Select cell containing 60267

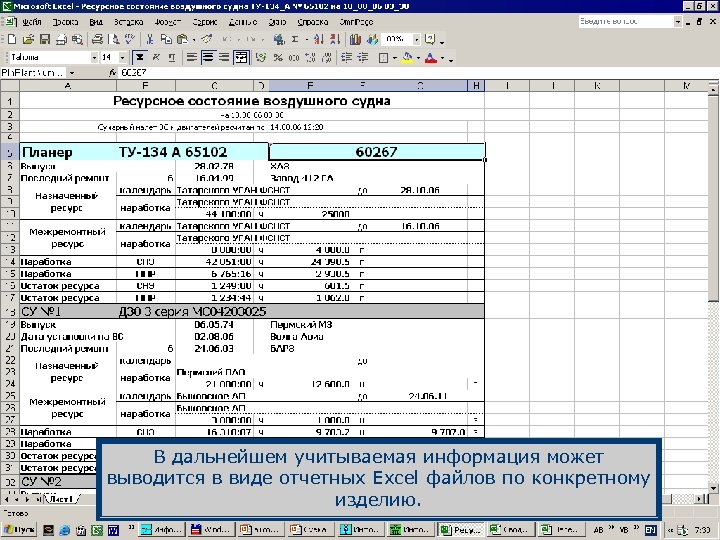[377, 152]
